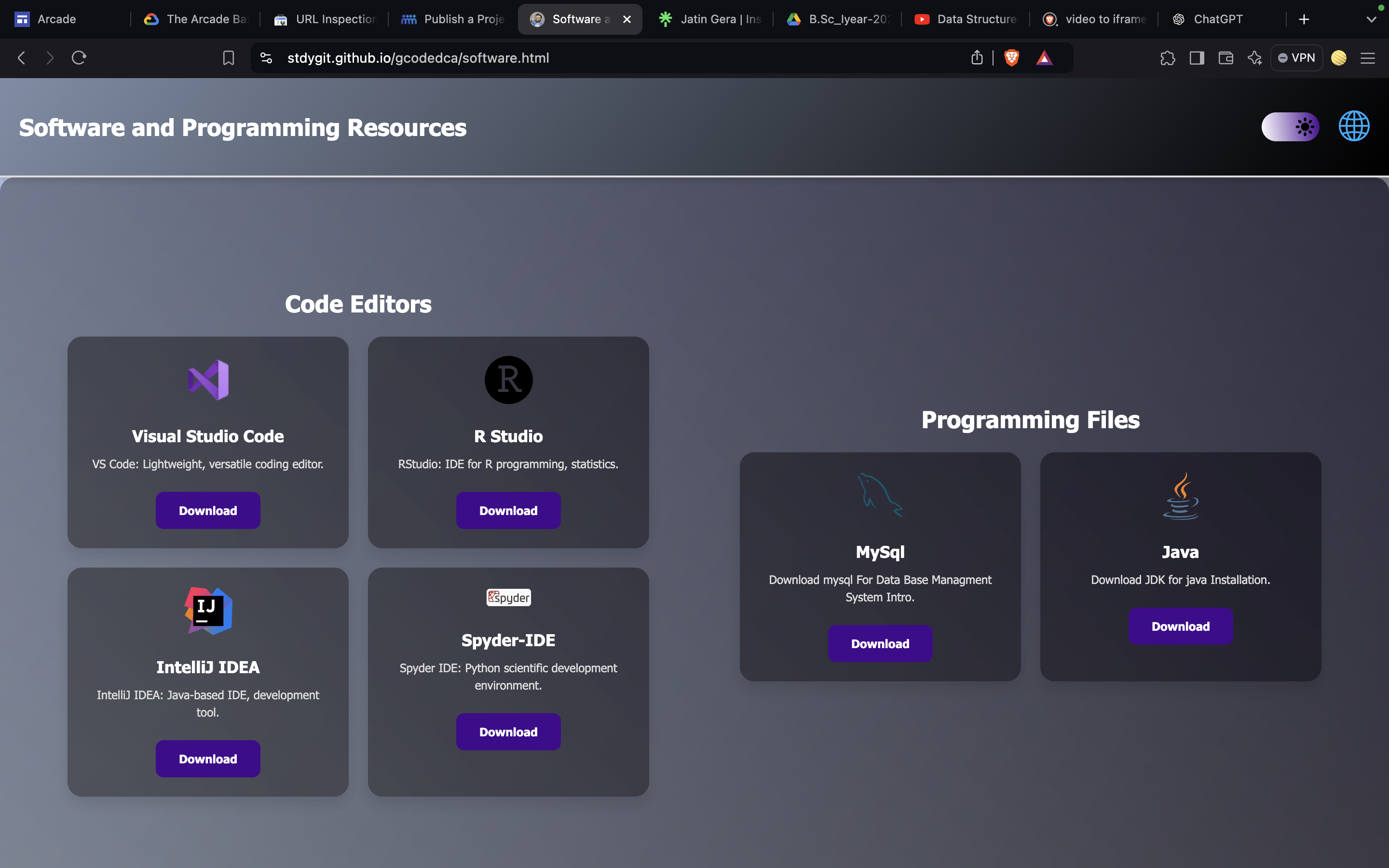Open the profile avatar icon

click(1339, 58)
